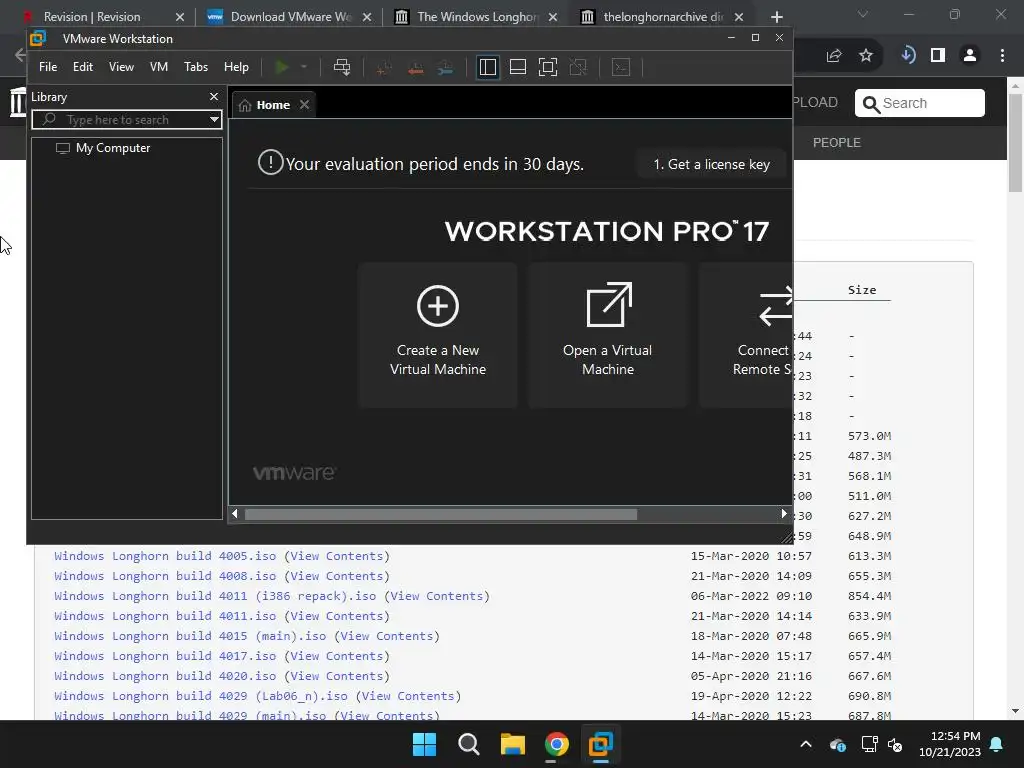Open the Help menu in VMware
This screenshot has width=1024, height=768.
coord(236,67)
